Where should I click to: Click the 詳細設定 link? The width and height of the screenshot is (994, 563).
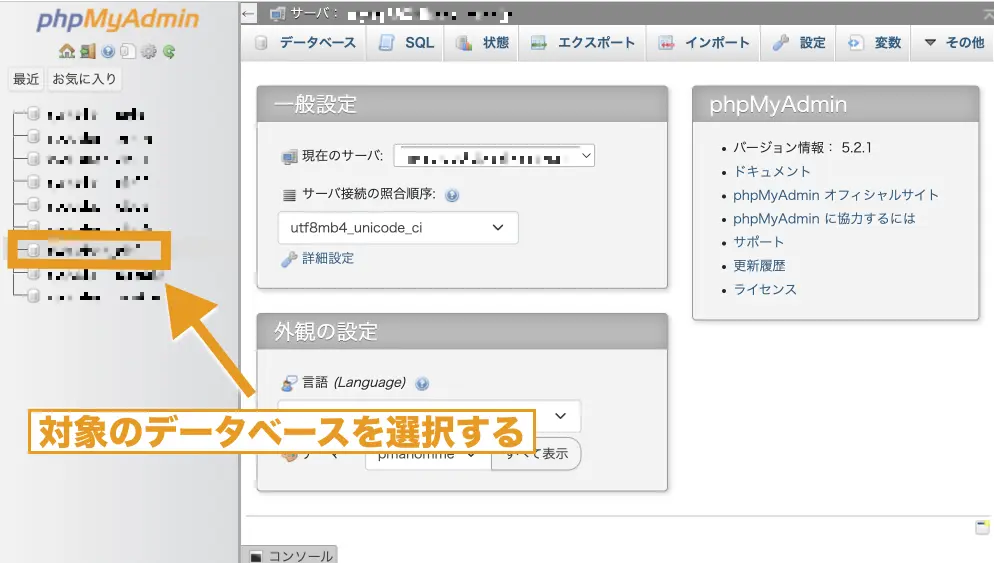(327, 258)
